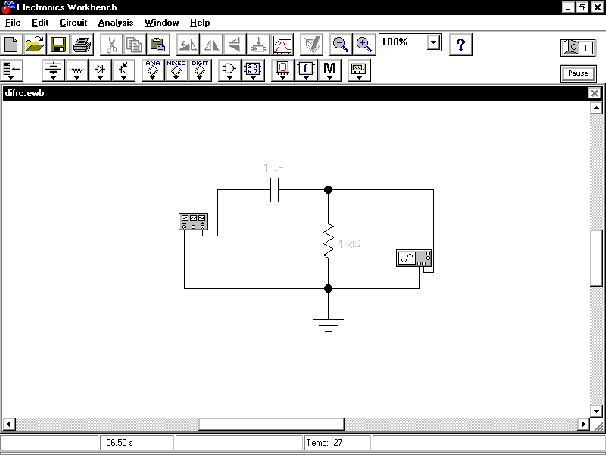Viewport: 606px width, 455px height.
Task: Click the simulation time readout in status bar
Action: (x=137, y=443)
